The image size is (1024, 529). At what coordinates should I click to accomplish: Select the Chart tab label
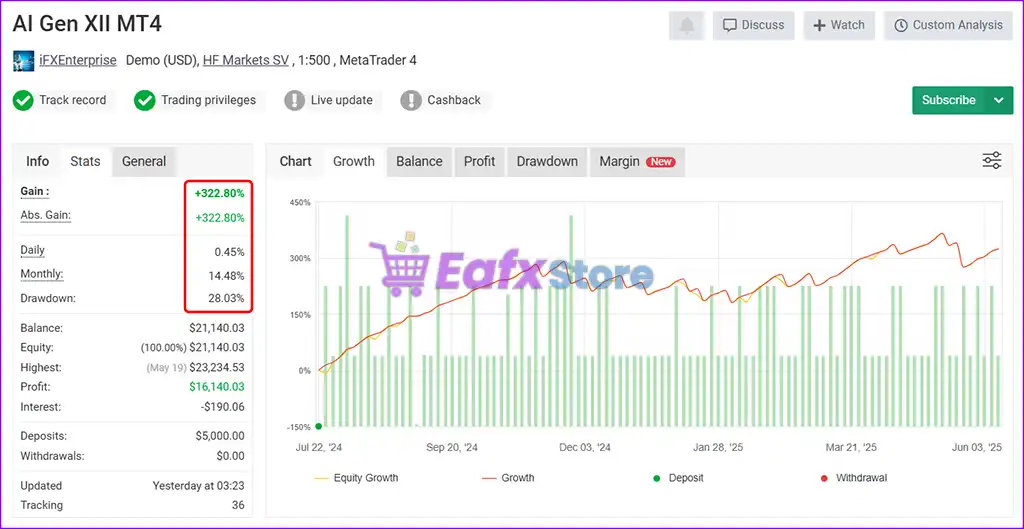[296, 161]
